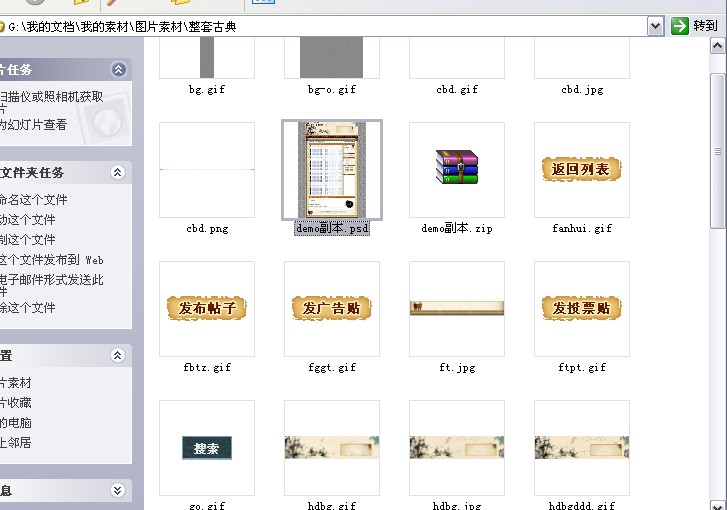Collapse the 文件夹任务 panel section
This screenshot has width=727, height=510.
click(x=118, y=172)
